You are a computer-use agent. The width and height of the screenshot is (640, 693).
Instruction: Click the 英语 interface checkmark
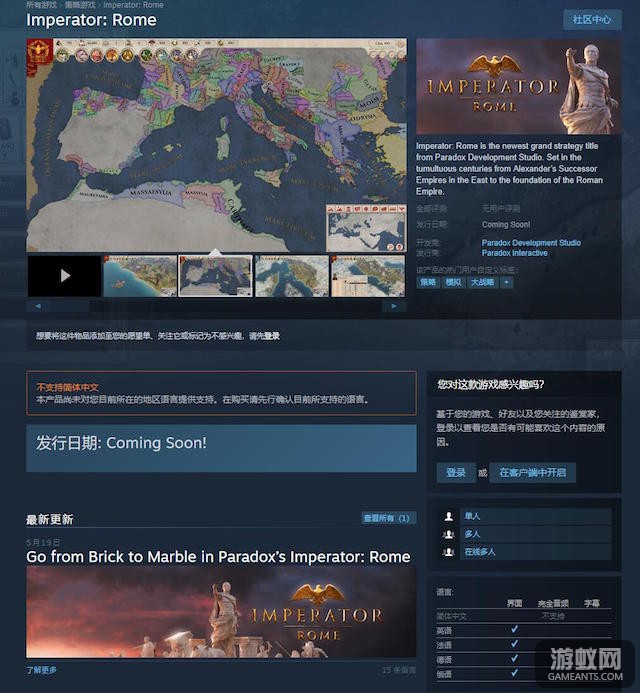(x=514, y=629)
